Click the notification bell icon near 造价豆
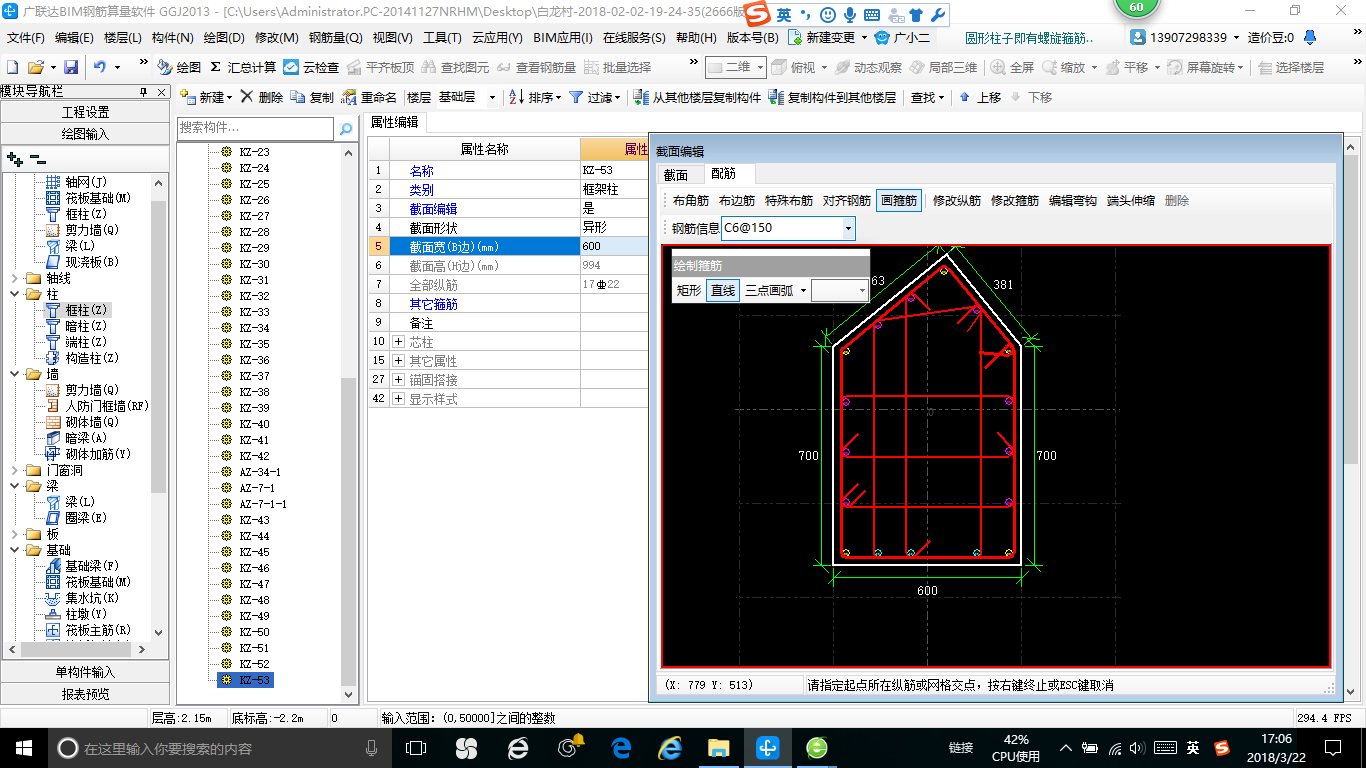Image resolution: width=1366 pixels, height=768 pixels. (1310, 37)
